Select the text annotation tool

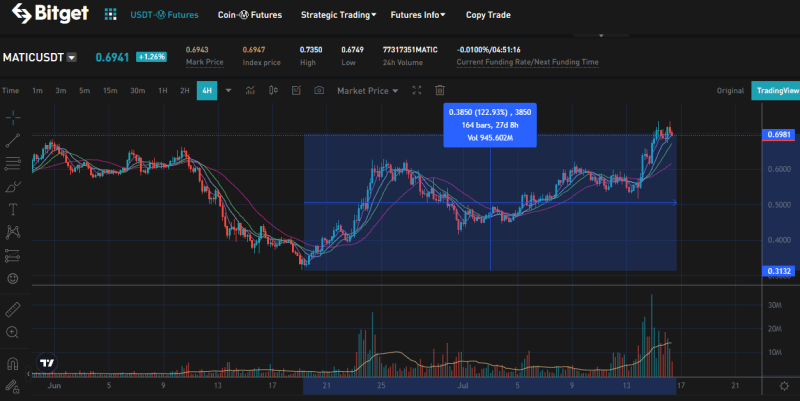point(13,209)
